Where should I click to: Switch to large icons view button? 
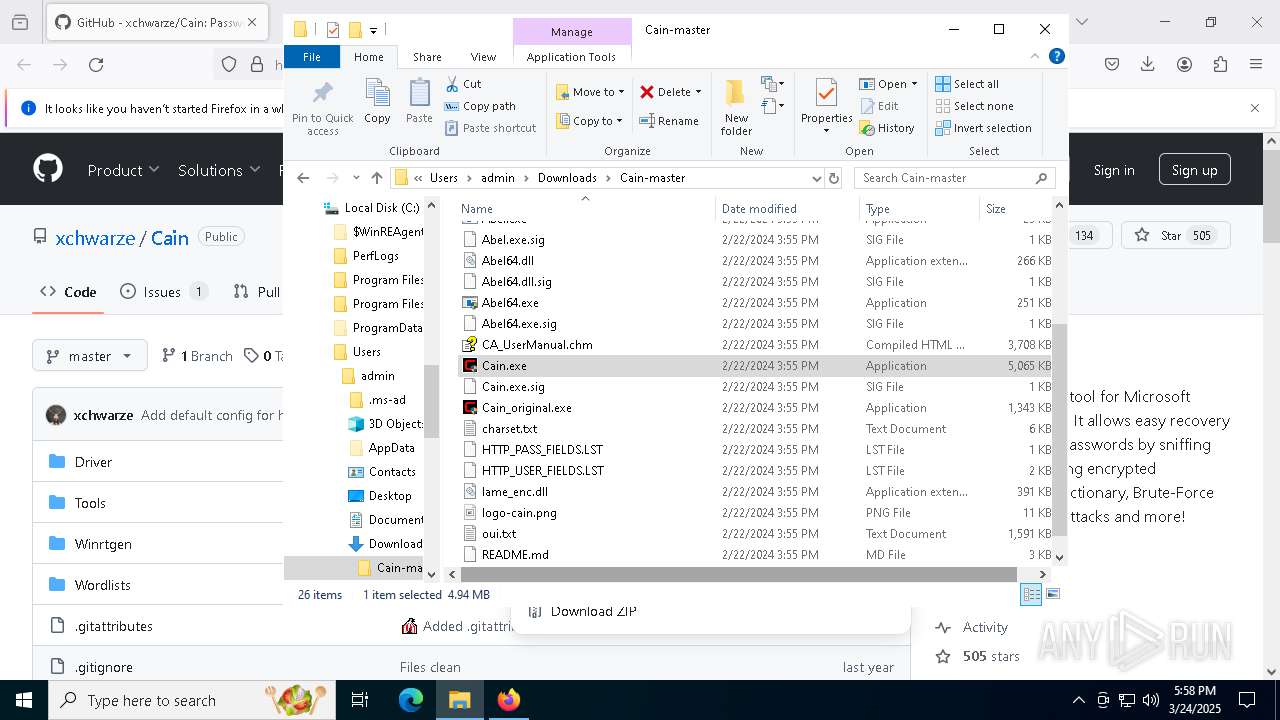tap(1052, 594)
